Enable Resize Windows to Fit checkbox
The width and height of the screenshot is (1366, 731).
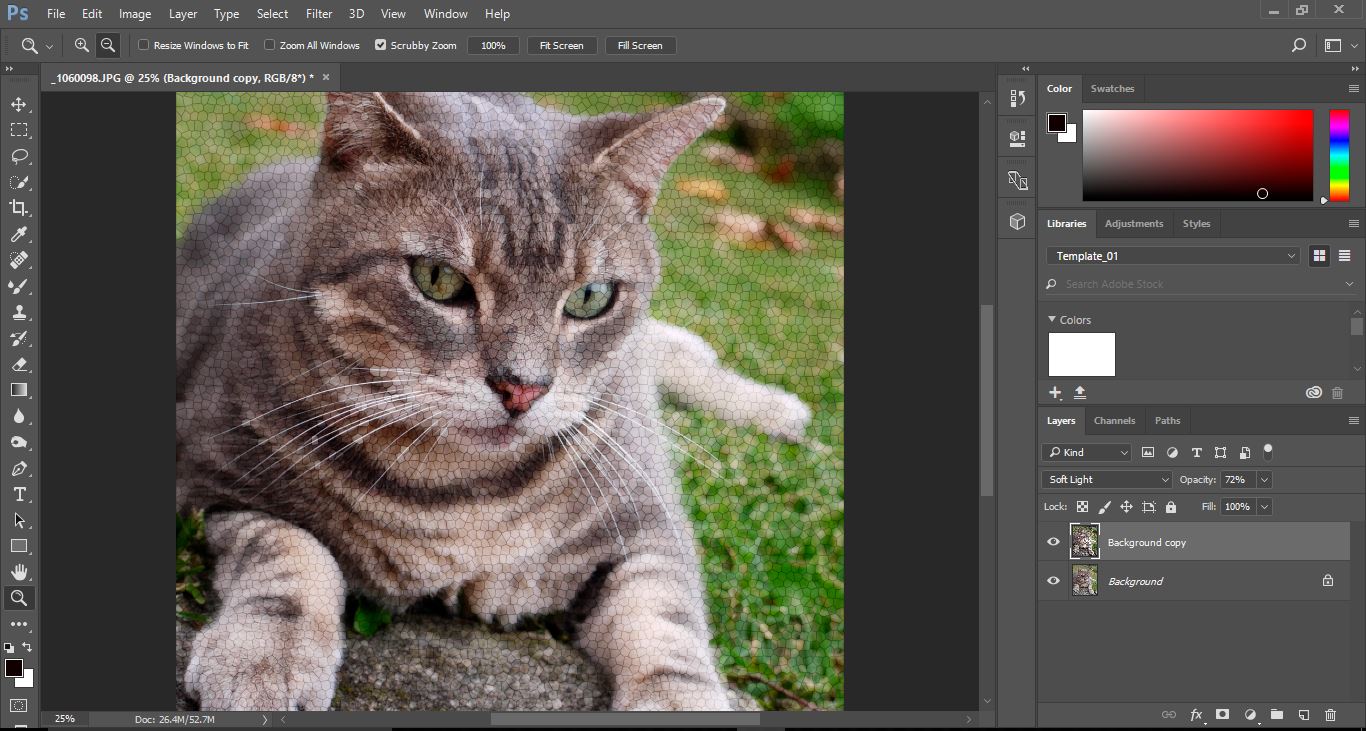[x=143, y=45]
